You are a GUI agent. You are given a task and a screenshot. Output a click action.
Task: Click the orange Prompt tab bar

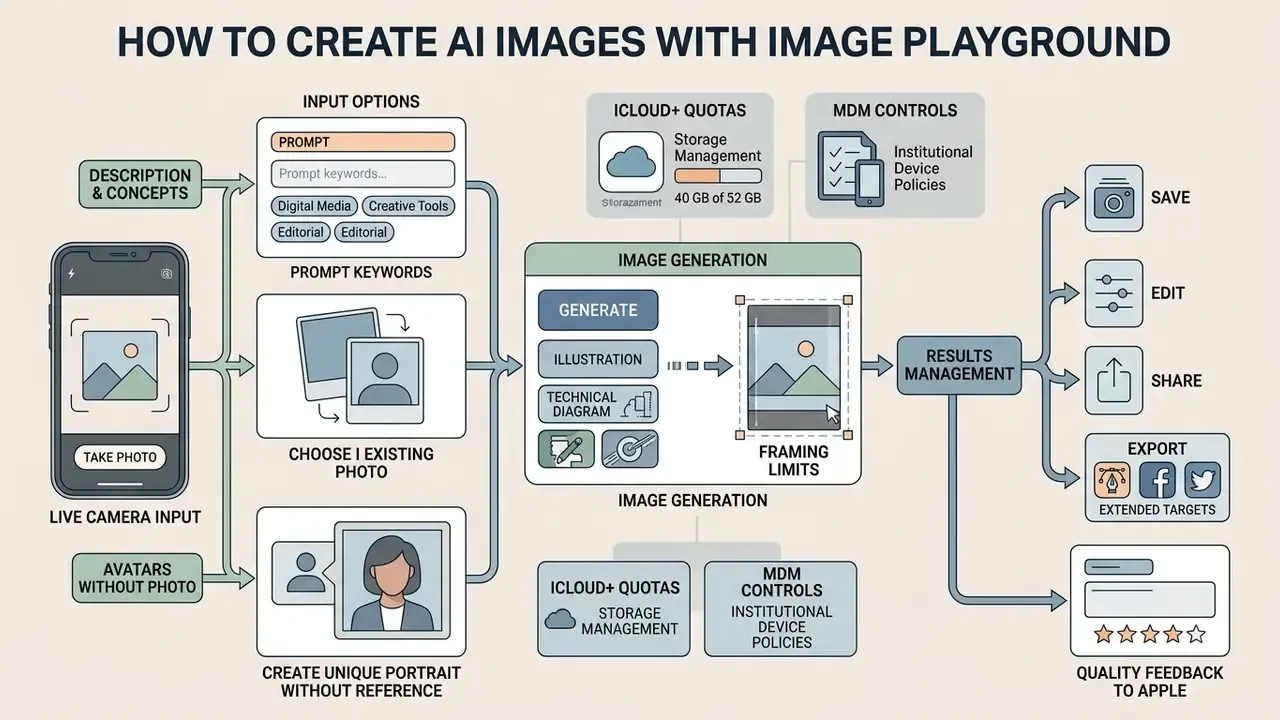tap(363, 142)
